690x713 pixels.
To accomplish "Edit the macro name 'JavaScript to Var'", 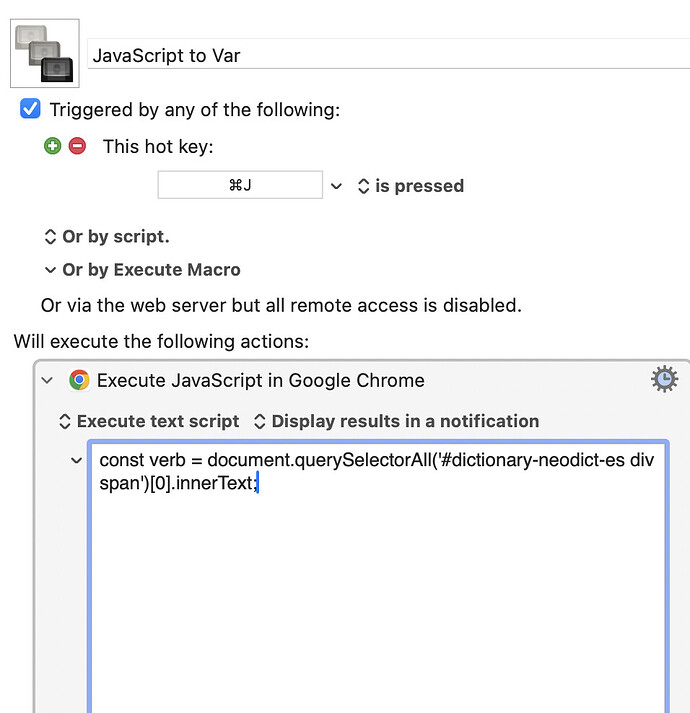I will point(389,55).
